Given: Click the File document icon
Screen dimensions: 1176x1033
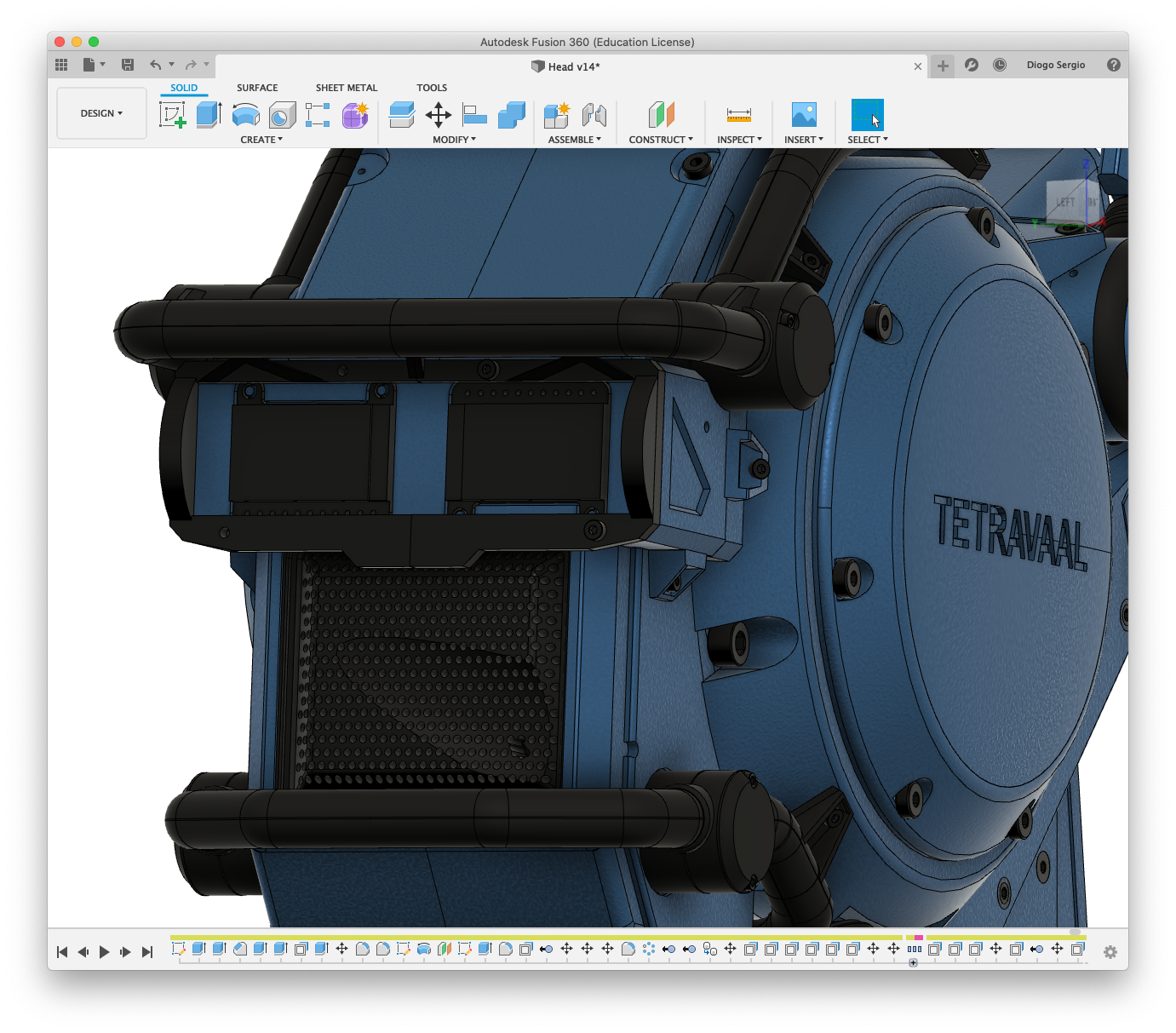Looking at the screenshot, I should 89,65.
